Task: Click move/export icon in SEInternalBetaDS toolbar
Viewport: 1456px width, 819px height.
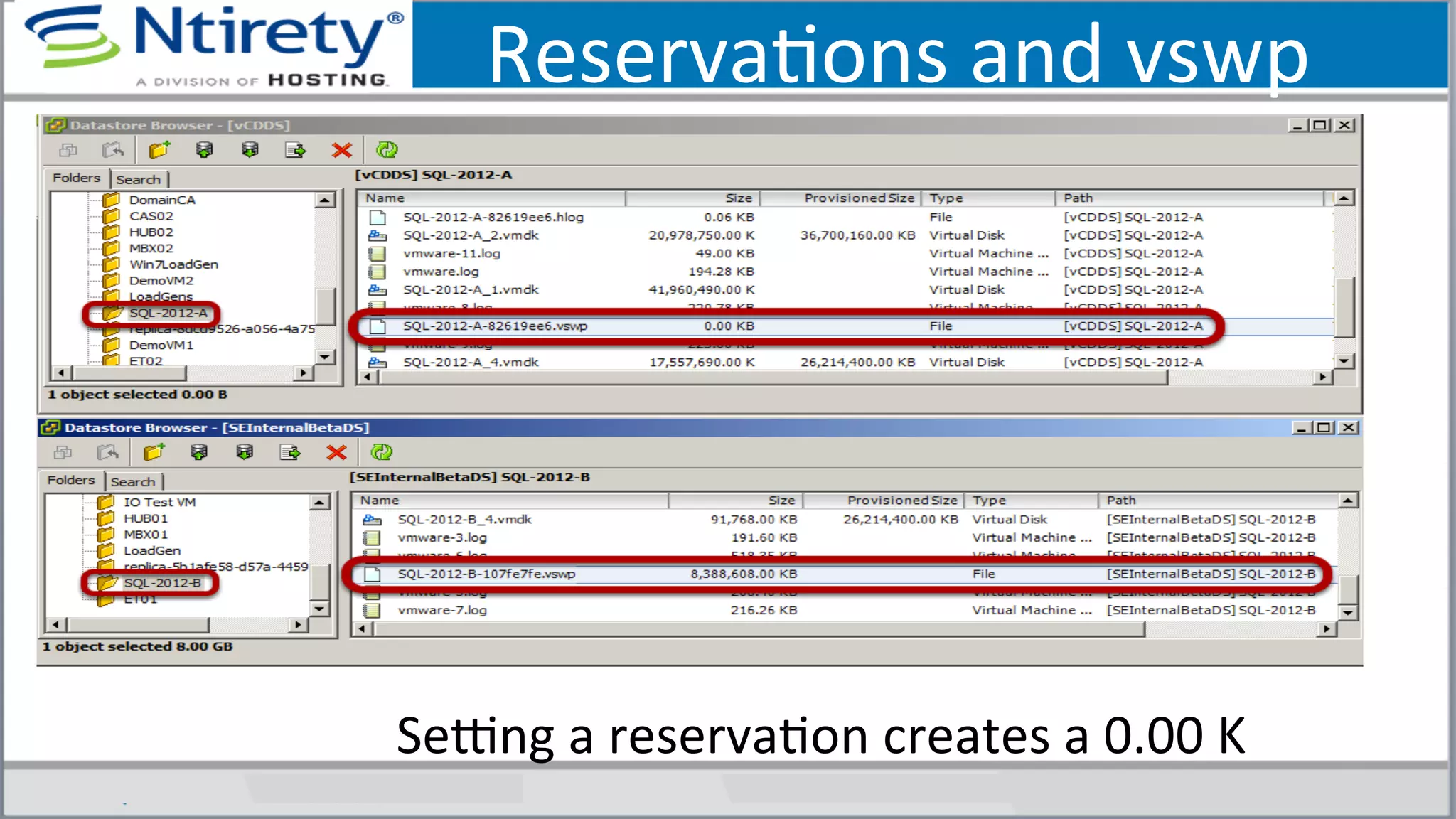Action: coord(290,452)
